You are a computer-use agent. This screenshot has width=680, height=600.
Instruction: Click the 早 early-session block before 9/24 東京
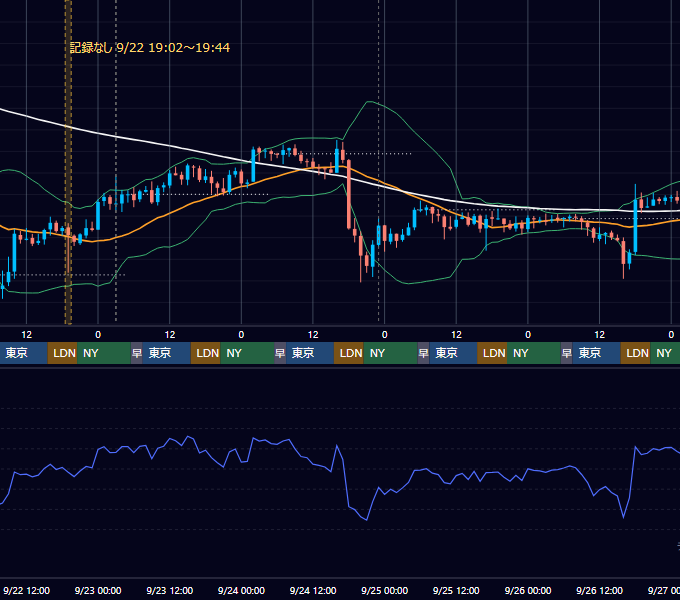coord(280,353)
